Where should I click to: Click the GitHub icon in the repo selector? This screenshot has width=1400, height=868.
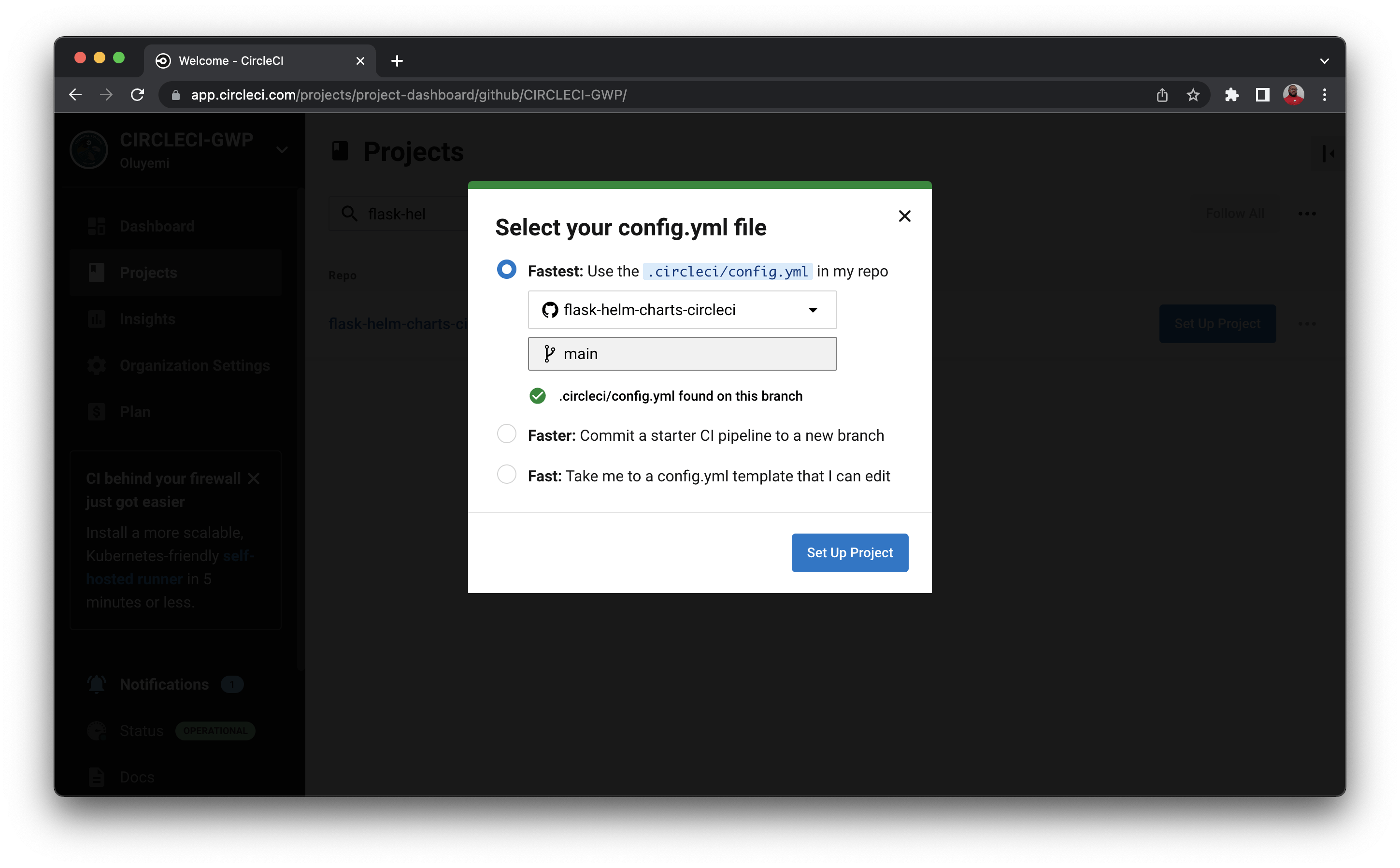click(x=549, y=309)
